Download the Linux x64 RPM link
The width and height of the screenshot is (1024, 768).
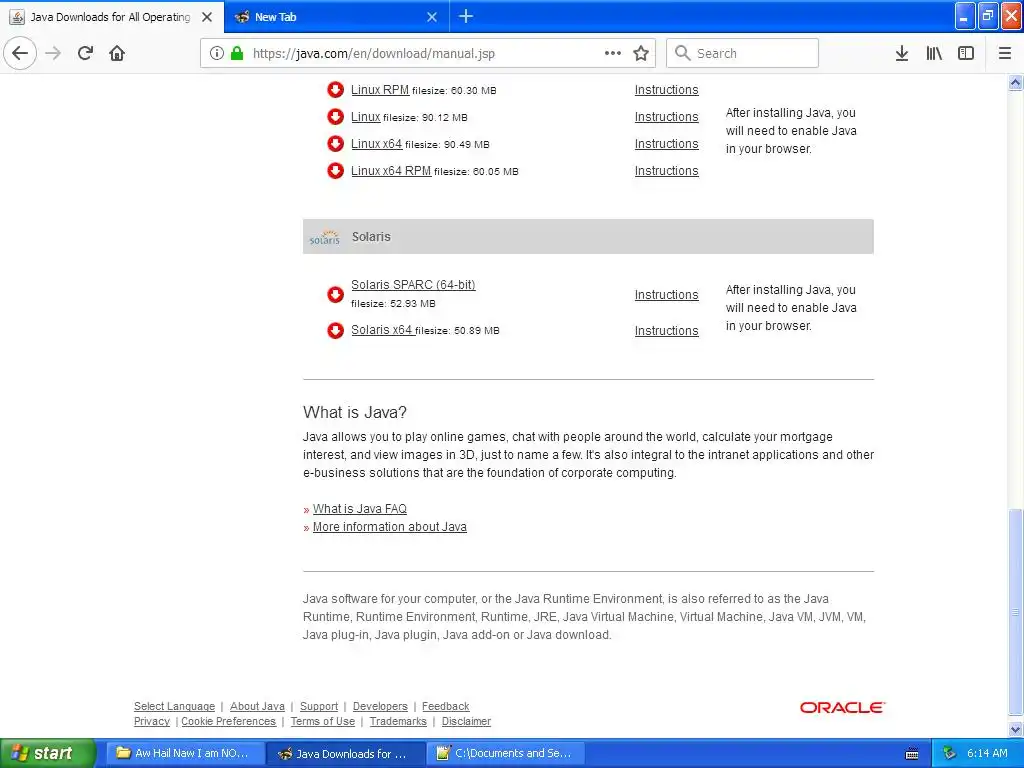391,170
